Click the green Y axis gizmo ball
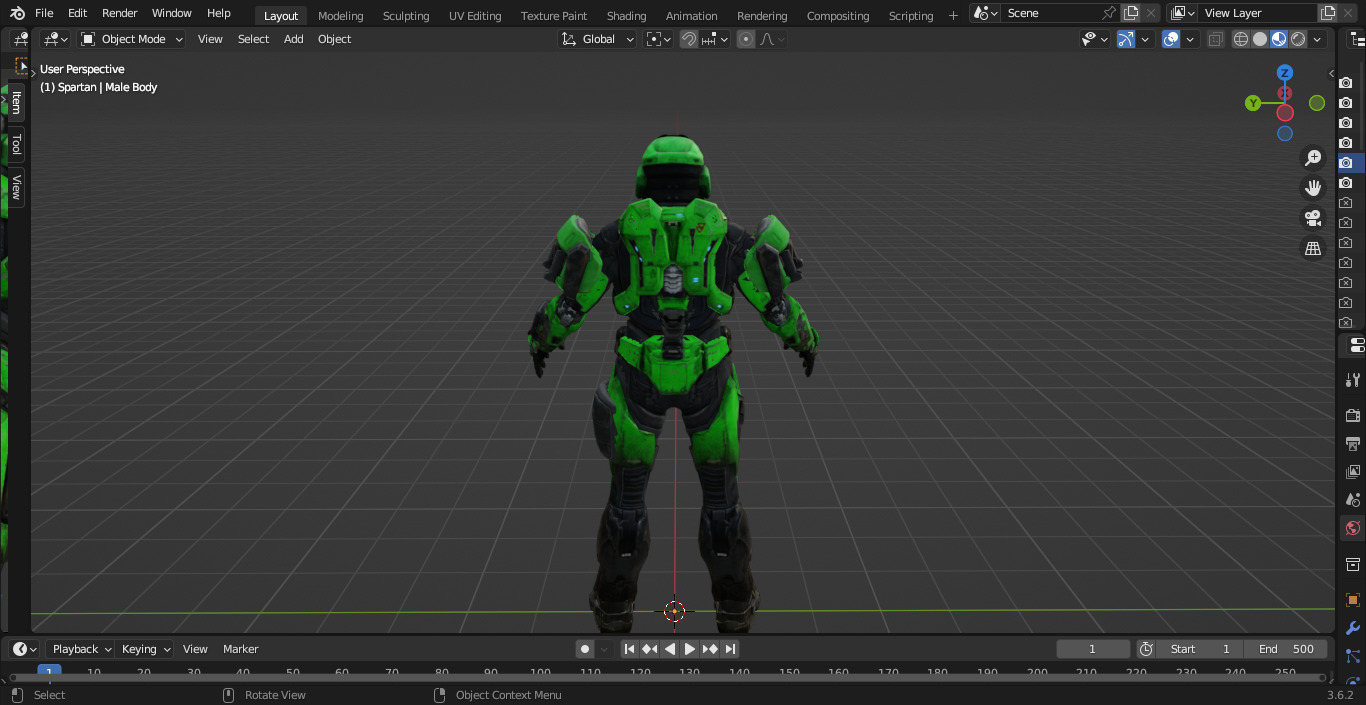 pos(1253,103)
